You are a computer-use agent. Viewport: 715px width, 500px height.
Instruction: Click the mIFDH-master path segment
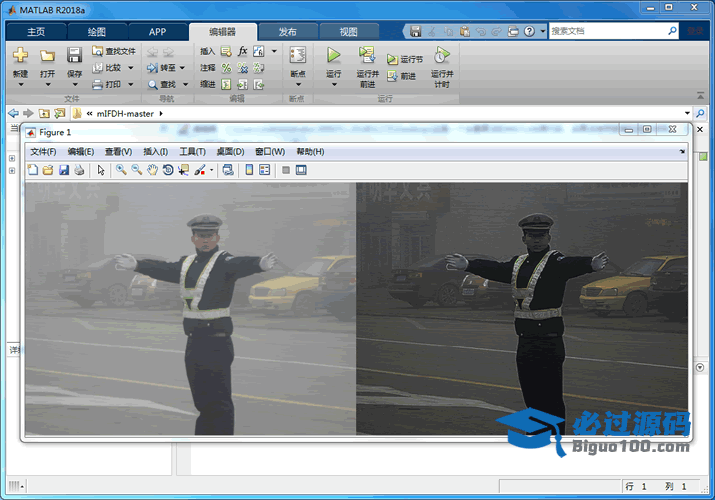125,113
